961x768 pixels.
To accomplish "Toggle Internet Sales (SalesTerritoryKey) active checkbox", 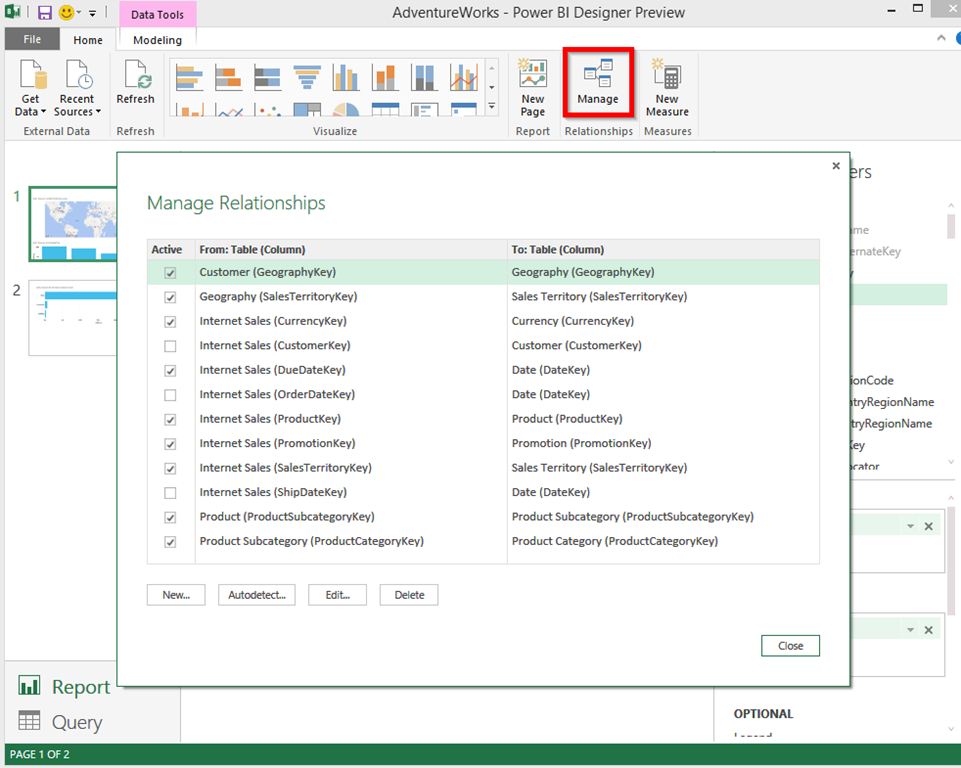I will (170, 469).
